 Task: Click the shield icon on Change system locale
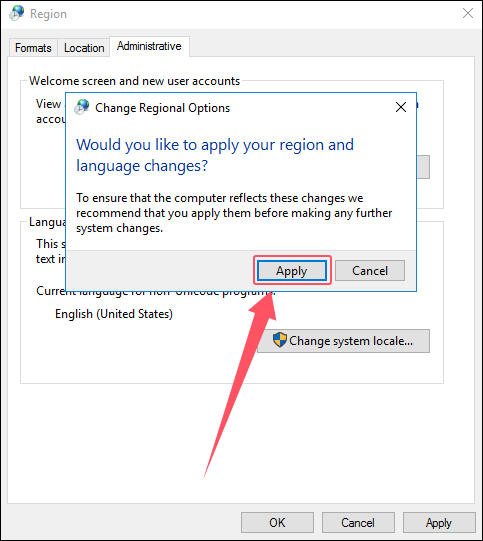[279, 340]
